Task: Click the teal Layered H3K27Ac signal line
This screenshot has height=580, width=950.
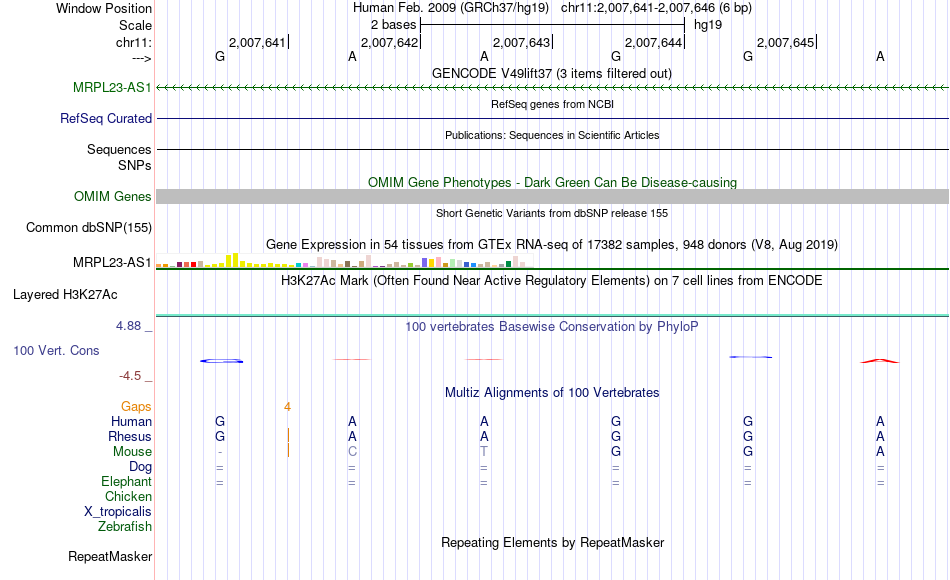Action: (x=552, y=315)
